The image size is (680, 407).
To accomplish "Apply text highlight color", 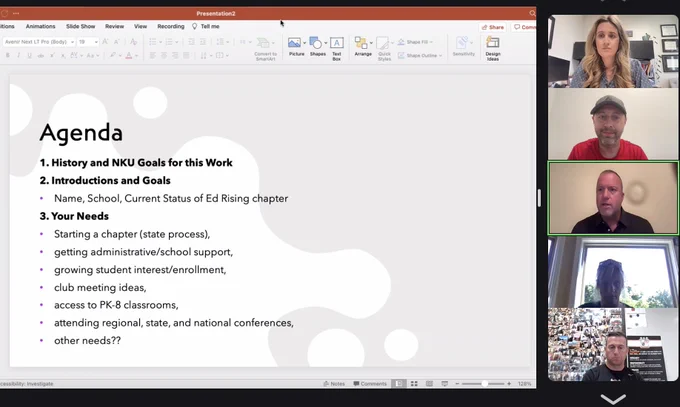I will [x=113, y=55].
